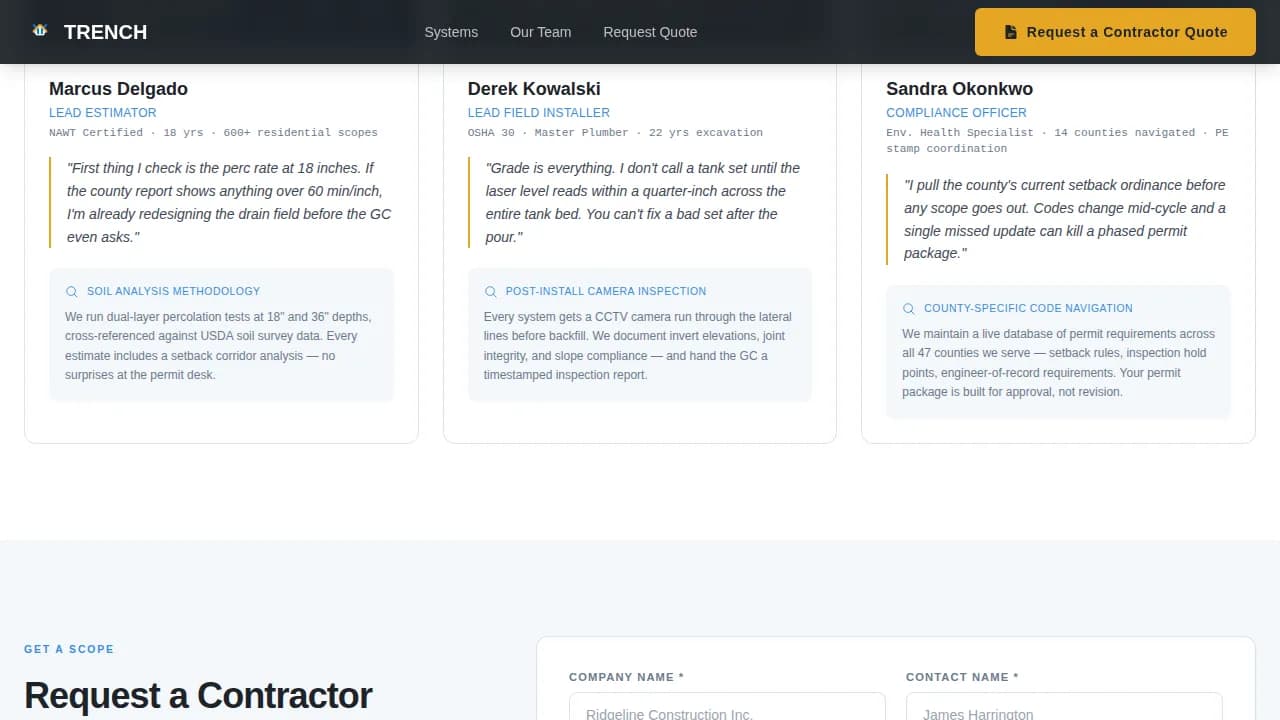Click the TRENCH brand name in the header
The width and height of the screenshot is (1280, 720).
tap(105, 31)
